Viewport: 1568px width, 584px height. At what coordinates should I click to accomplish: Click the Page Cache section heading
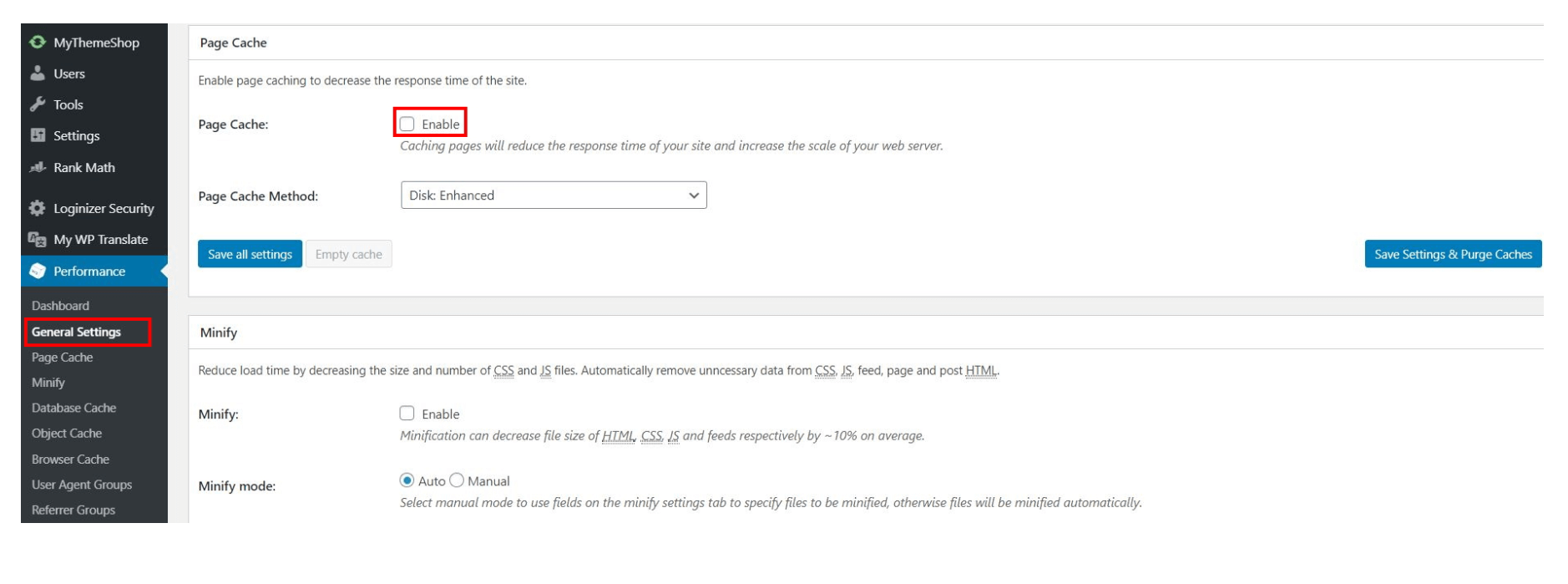(233, 43)
